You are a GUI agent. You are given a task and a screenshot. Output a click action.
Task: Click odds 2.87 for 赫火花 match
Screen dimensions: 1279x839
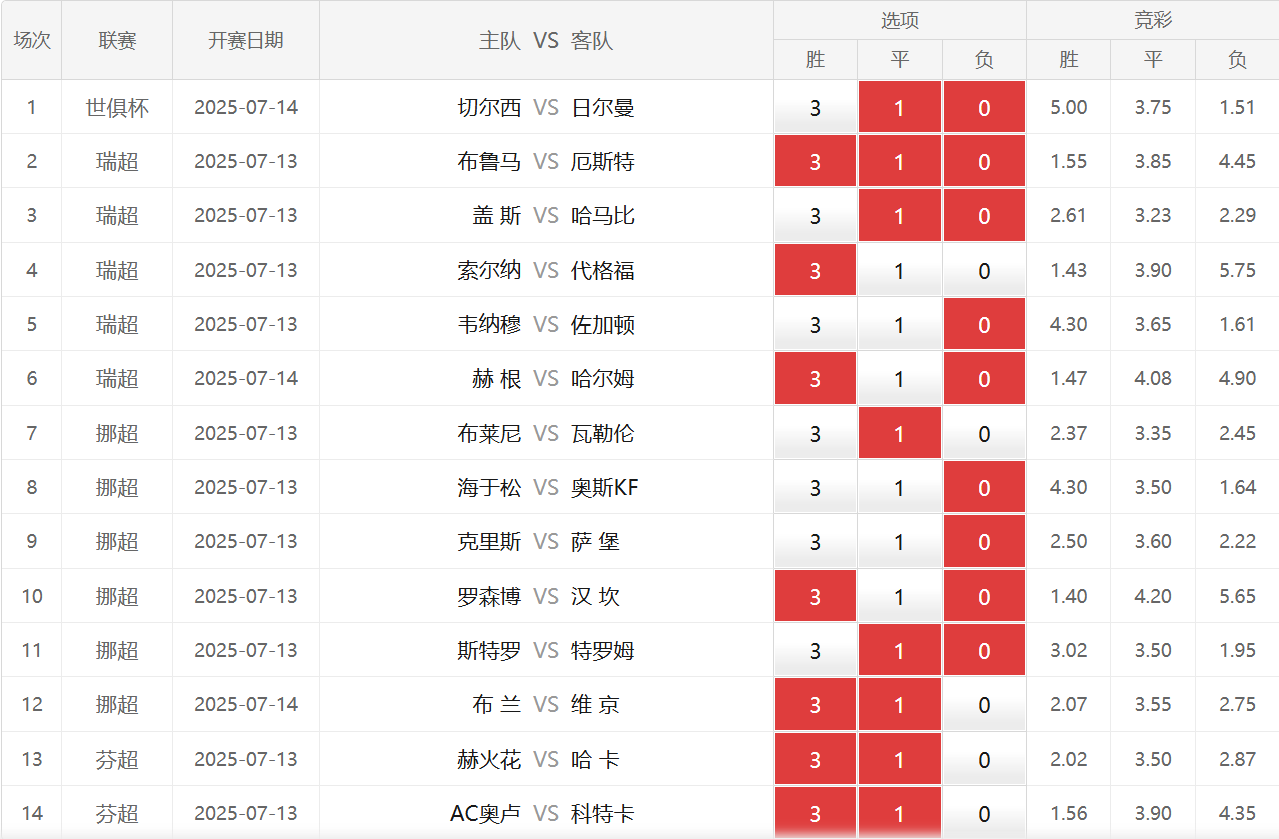1237,759
